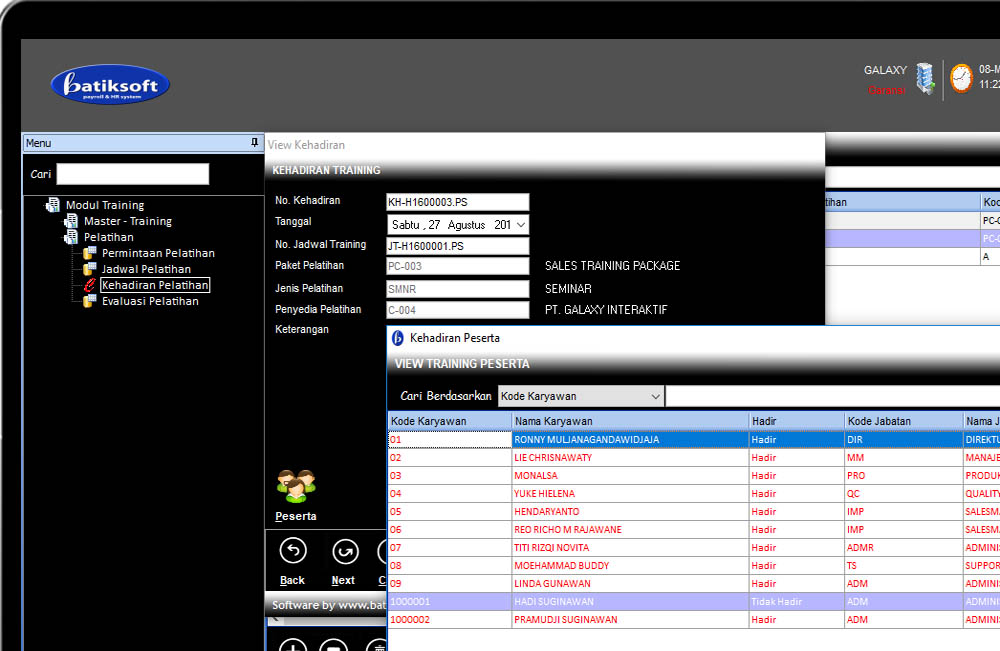Click the batiksoft logo

[x=110, y=85]
